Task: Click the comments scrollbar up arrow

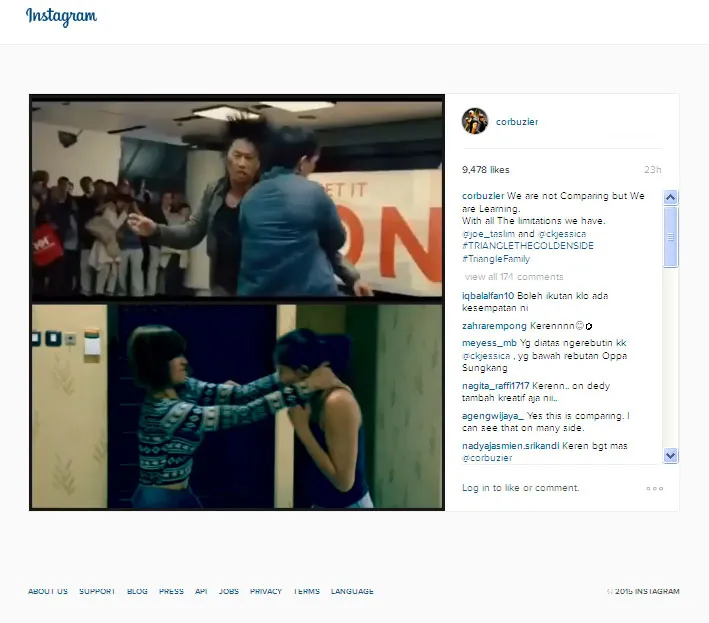Action: tap(670, 197)
